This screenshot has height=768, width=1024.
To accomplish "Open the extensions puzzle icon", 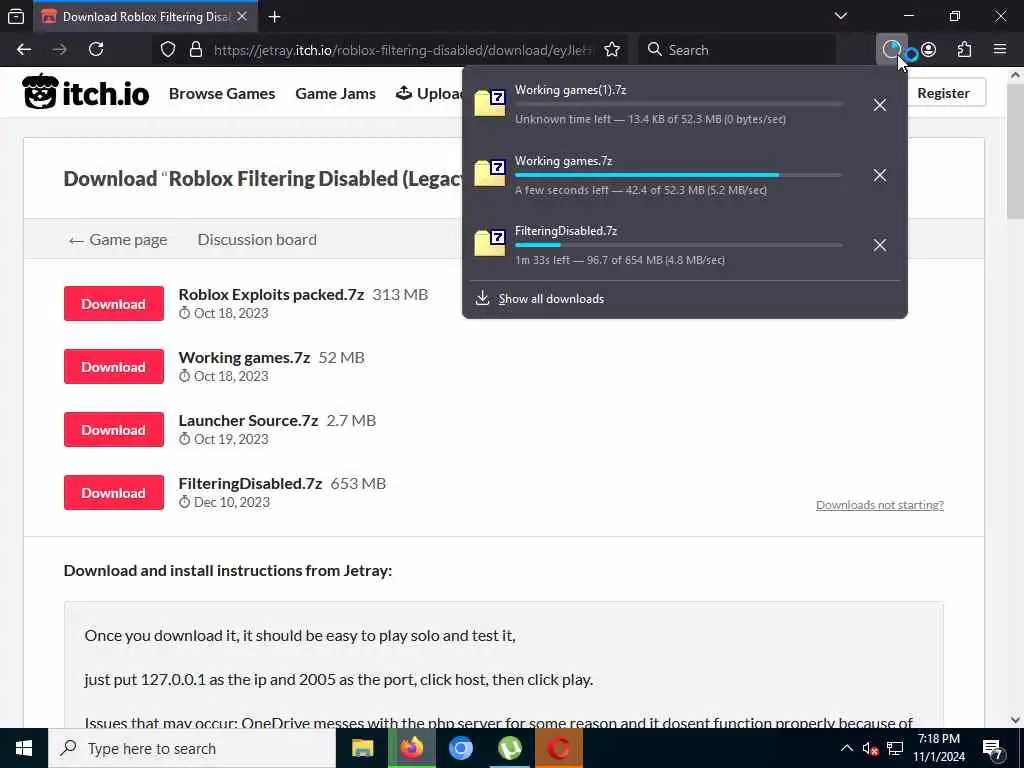I will click(x=964, y=50).
